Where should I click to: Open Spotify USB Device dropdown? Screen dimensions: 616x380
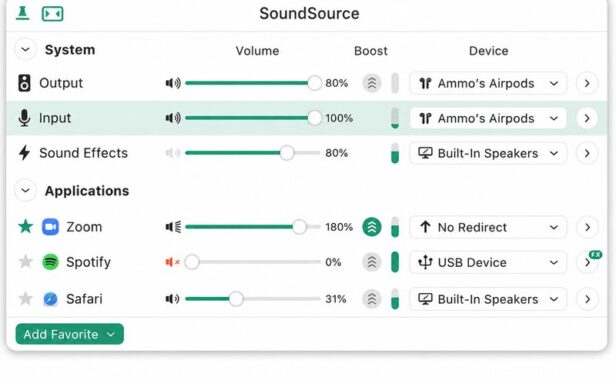[488, 262]
